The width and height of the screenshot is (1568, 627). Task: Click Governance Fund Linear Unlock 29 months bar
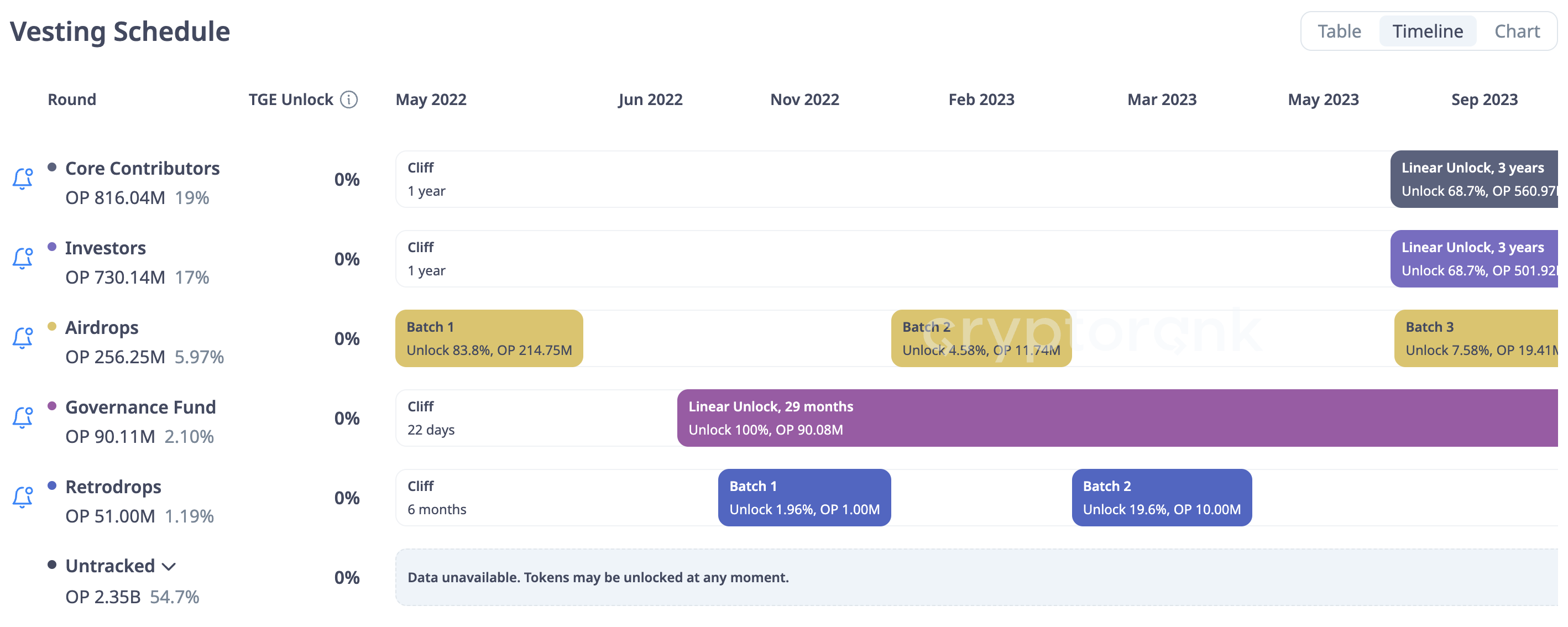pos(1116,418)
